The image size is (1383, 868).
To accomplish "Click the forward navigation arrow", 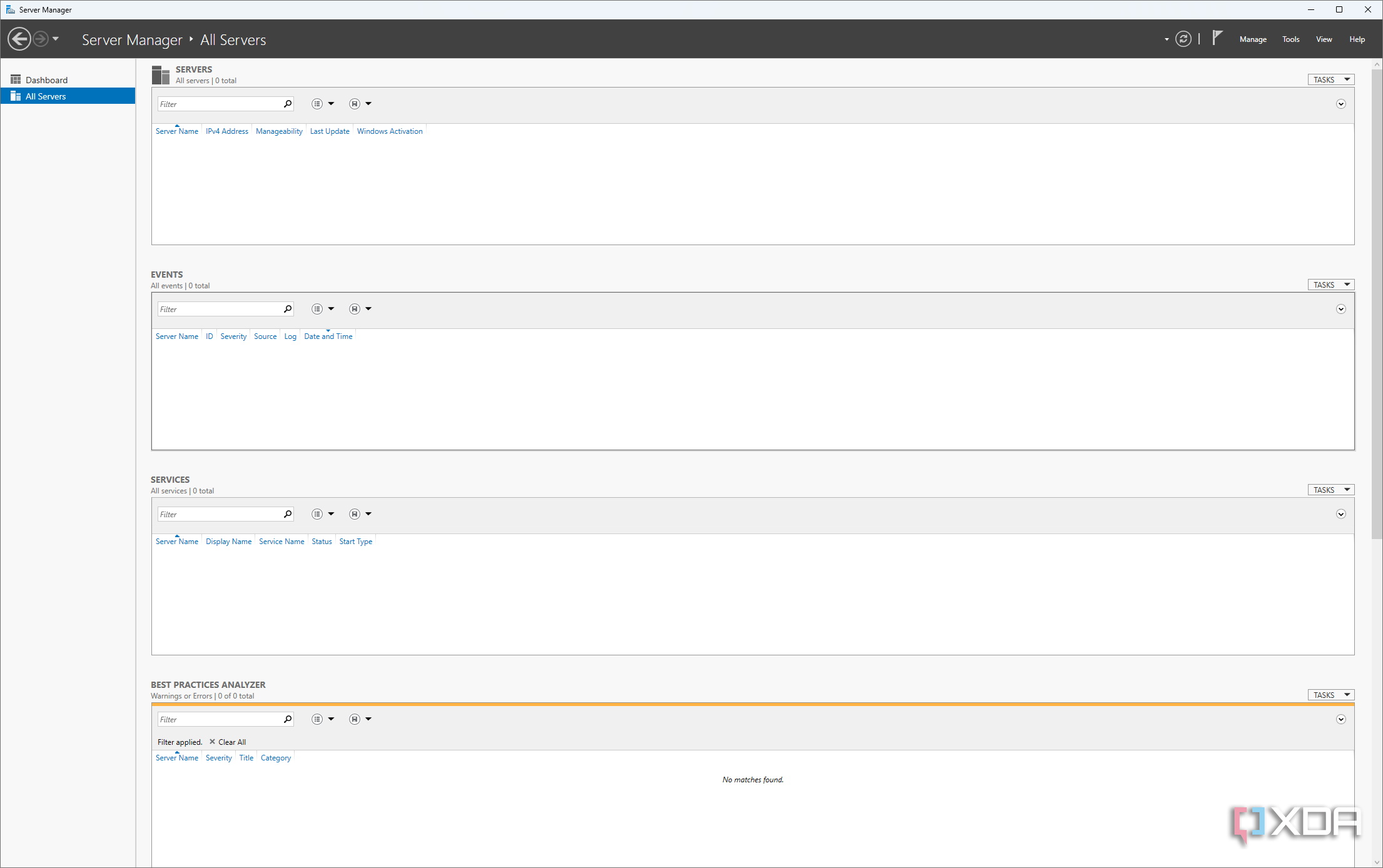I will 40,39.
